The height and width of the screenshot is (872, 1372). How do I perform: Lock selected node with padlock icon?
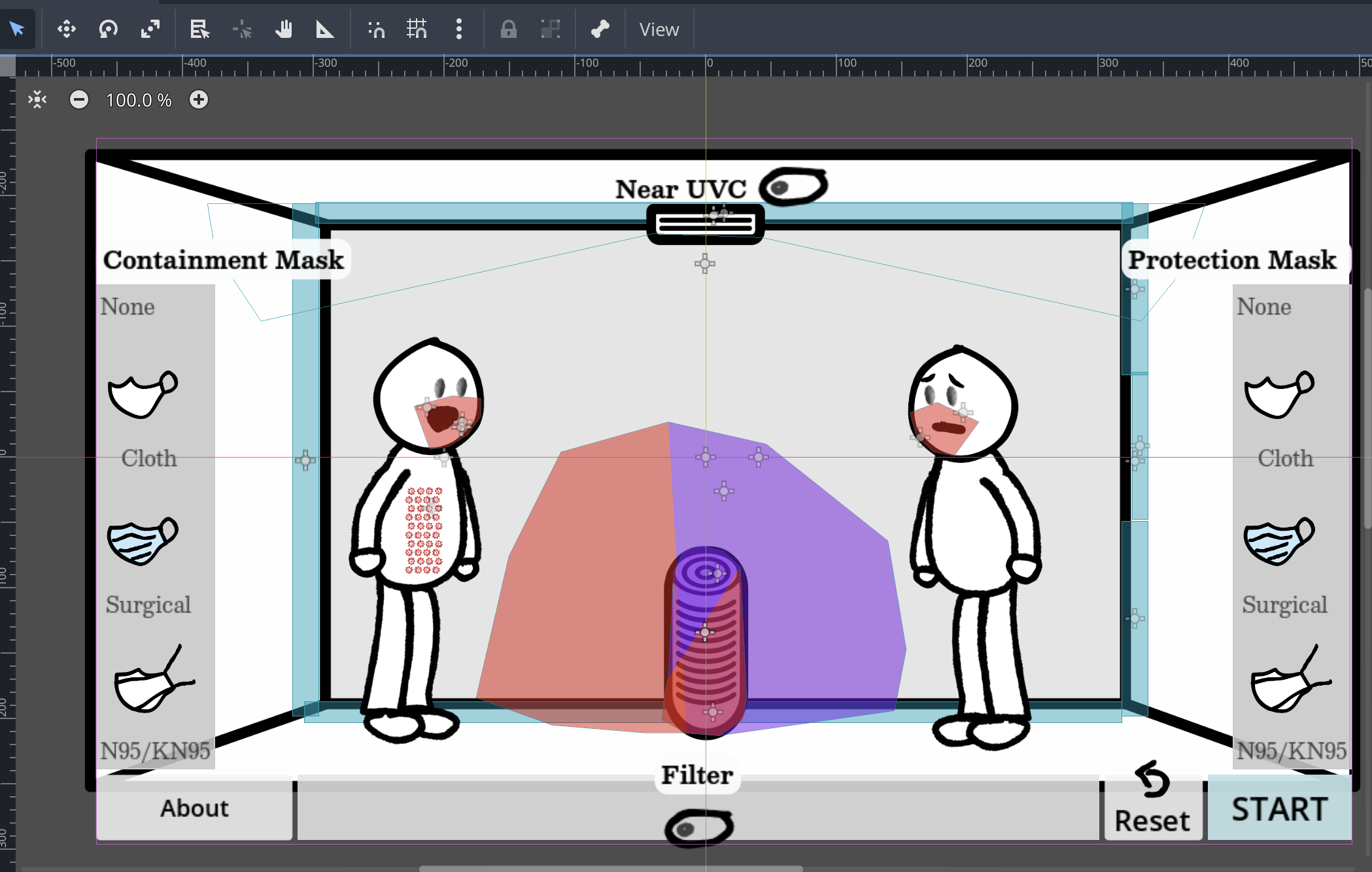click(x=508, y=29)
